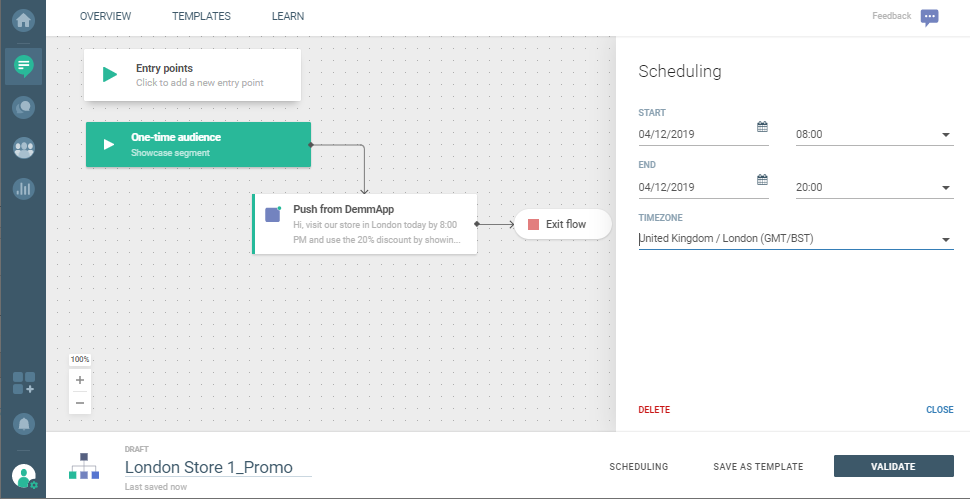Screen dimensions: 970x499
Task: Open the start date calendar picker
Action: [x=762, y=127]
